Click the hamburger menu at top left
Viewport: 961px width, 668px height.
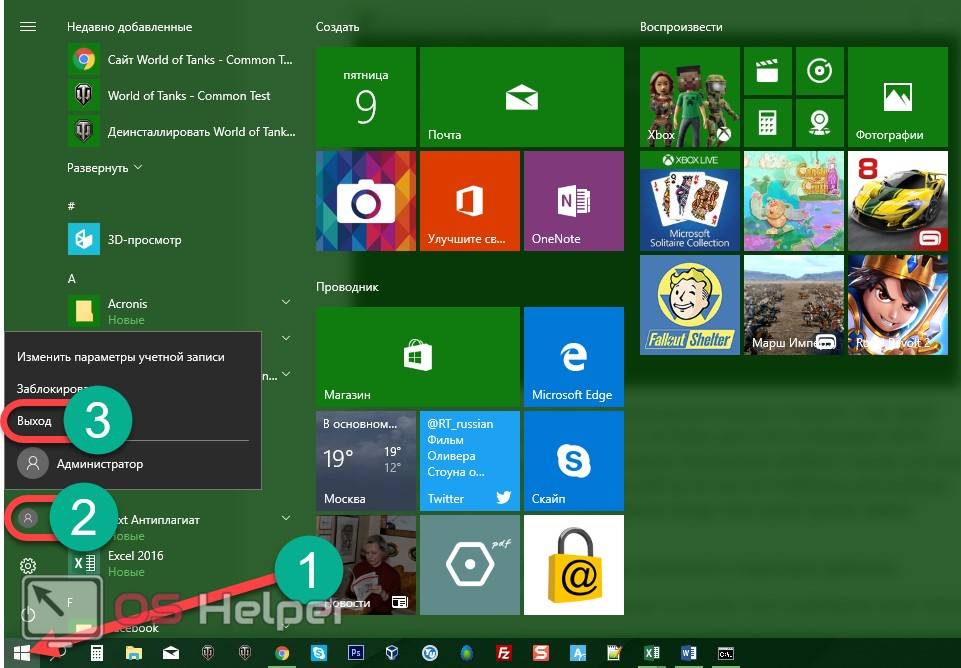[x=28, y=27]
